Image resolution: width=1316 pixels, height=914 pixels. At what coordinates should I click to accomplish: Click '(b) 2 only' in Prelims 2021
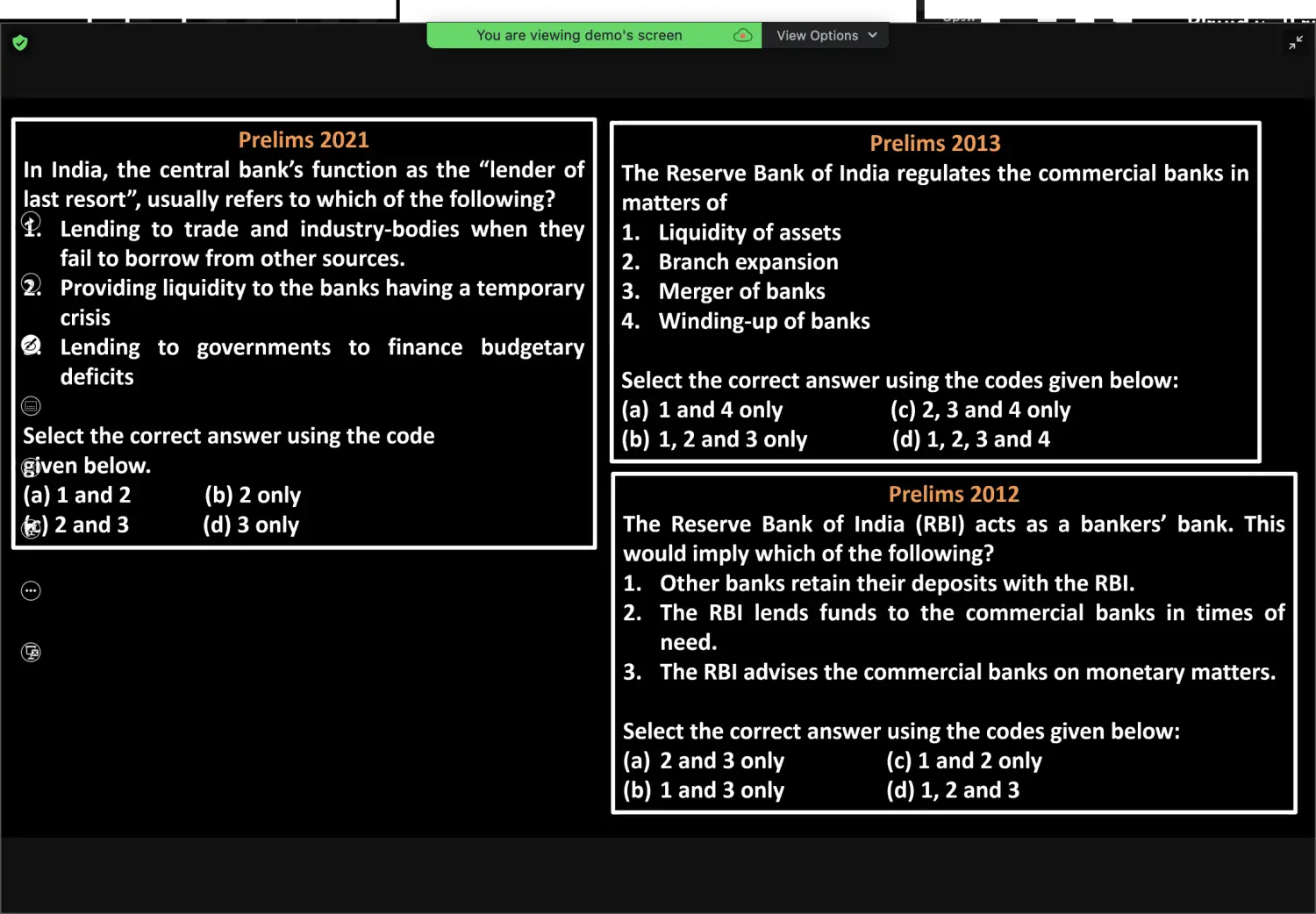click(x=253, y=496)
